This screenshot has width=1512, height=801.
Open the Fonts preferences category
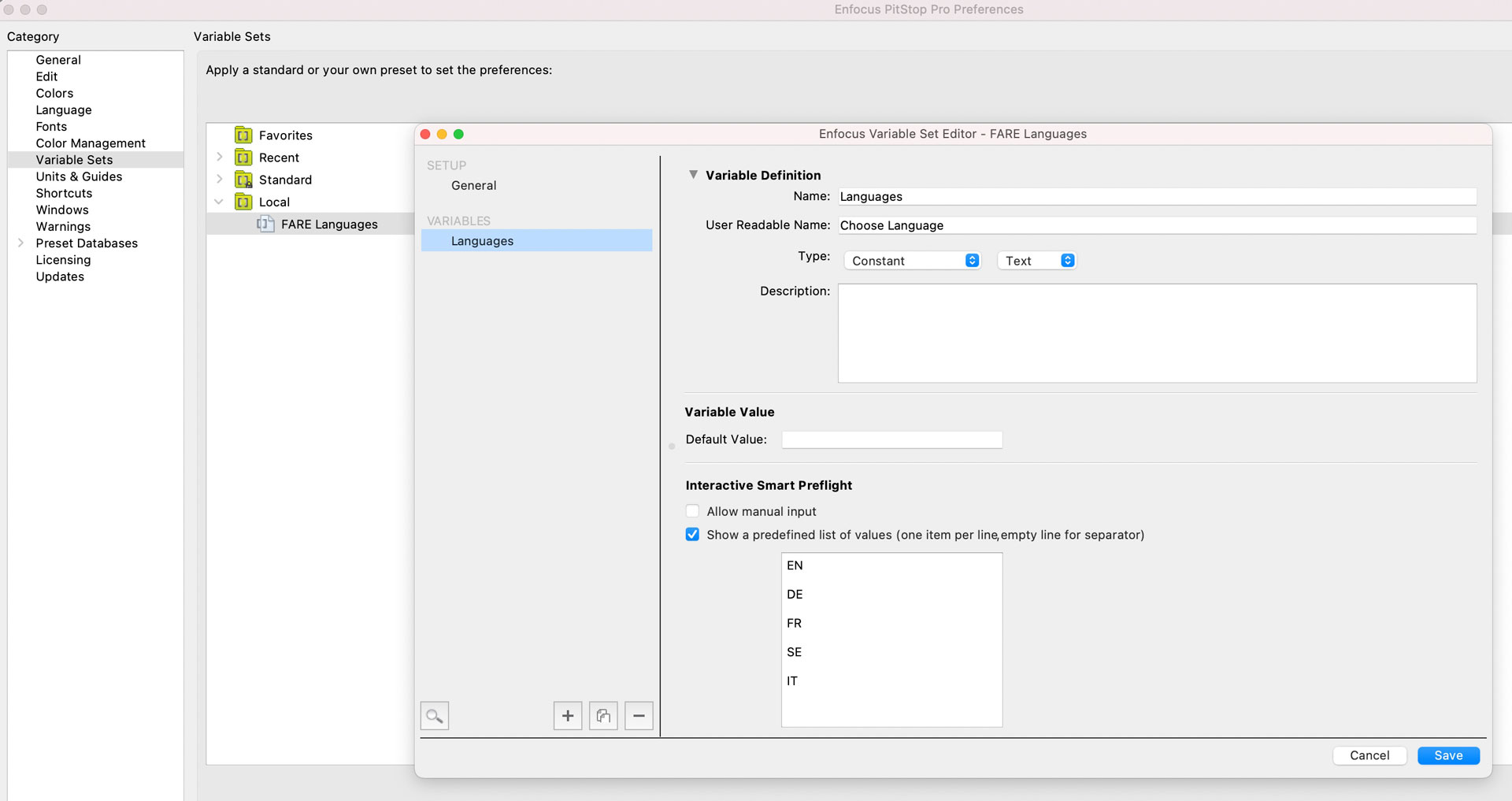click(x=51, y=127)
